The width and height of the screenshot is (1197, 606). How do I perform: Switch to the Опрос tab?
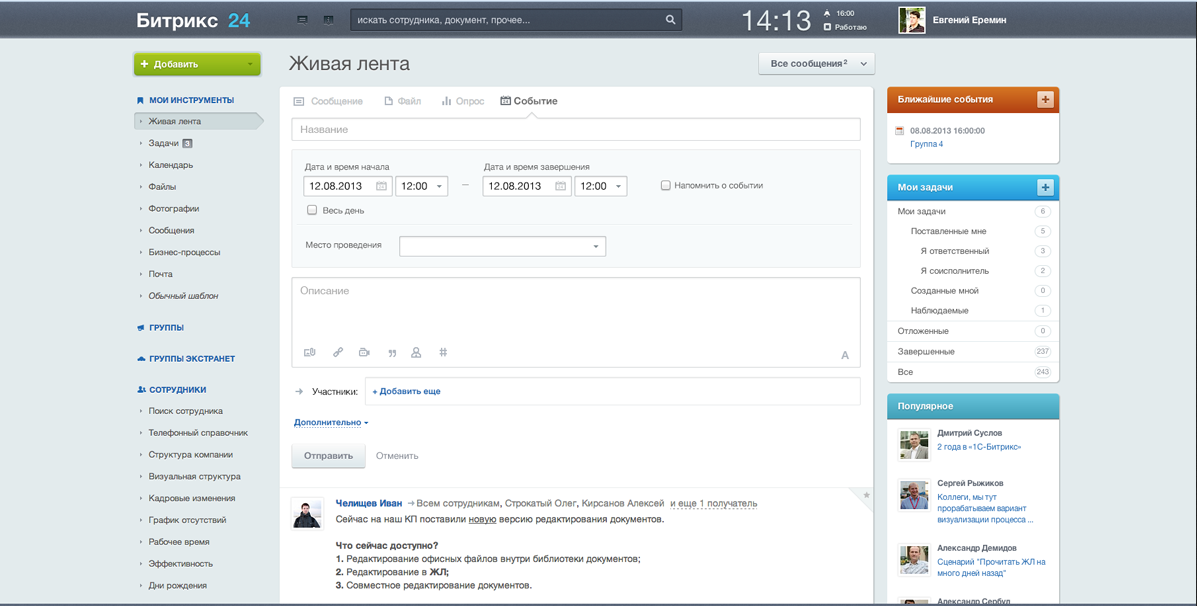tap(463, 101)
